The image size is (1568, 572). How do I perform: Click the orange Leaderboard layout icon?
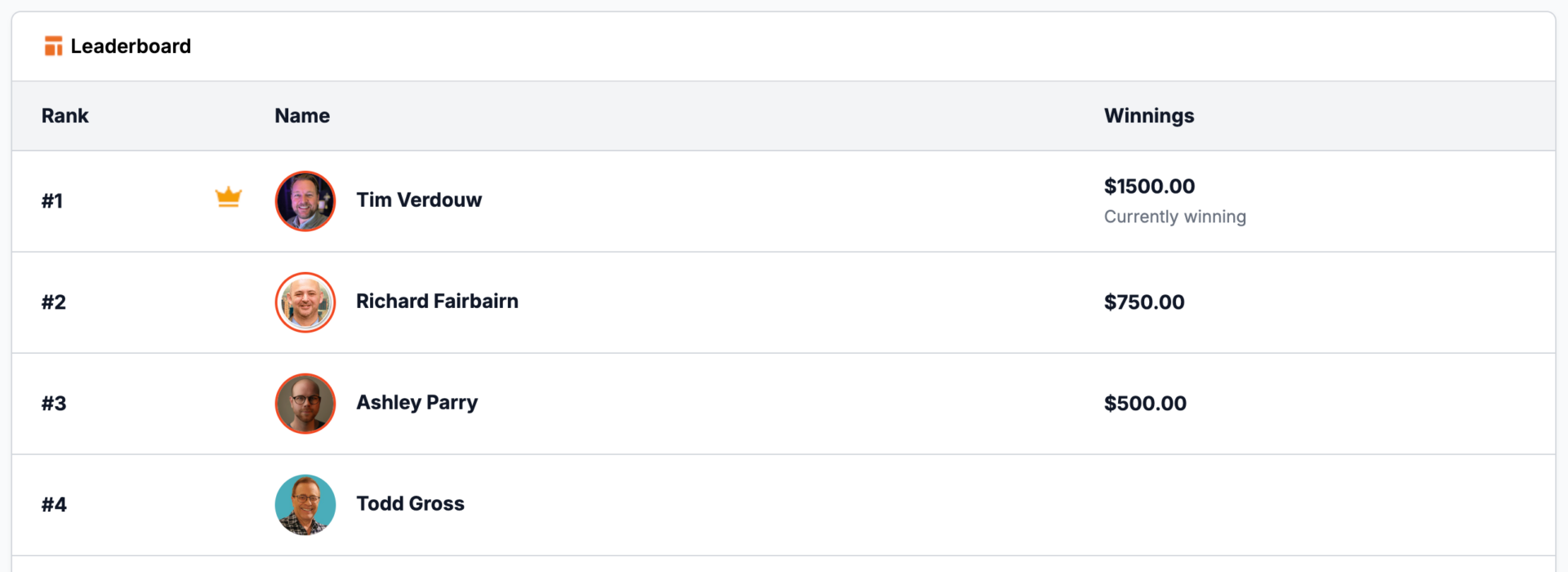tap(53, 47)
